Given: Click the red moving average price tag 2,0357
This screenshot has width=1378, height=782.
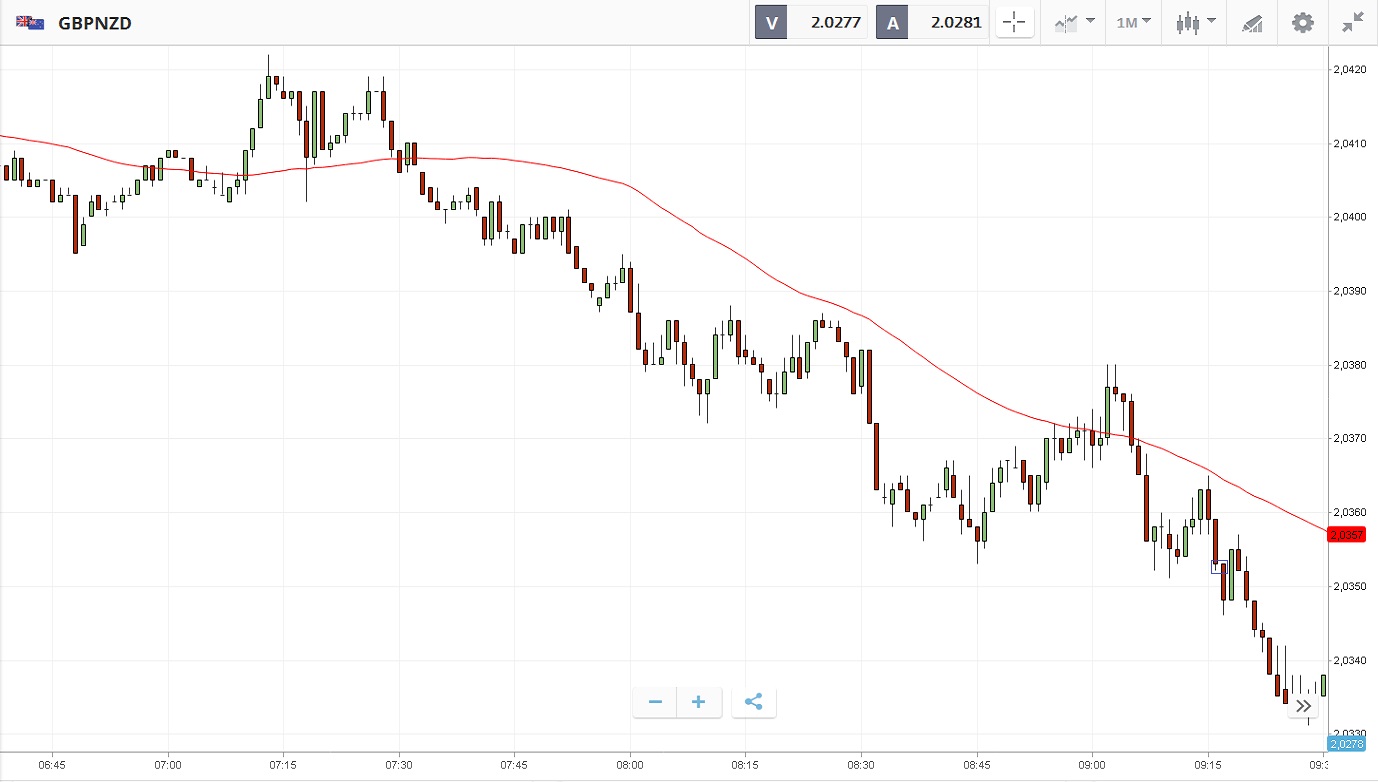Looking at the screenshot, I should tap(1346, 535).
